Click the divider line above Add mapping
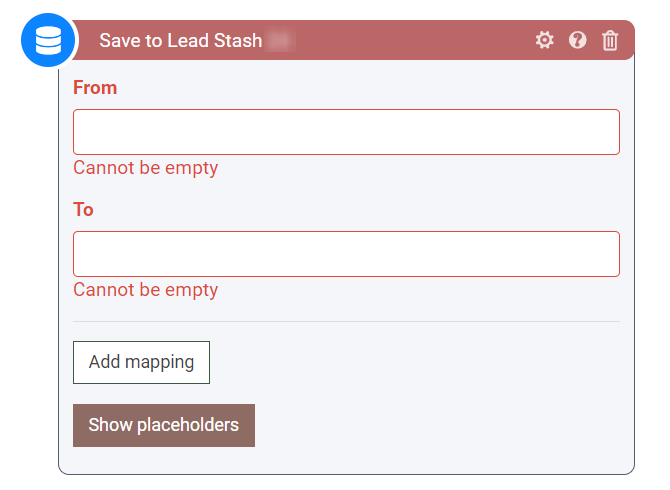 coord(346,321)
